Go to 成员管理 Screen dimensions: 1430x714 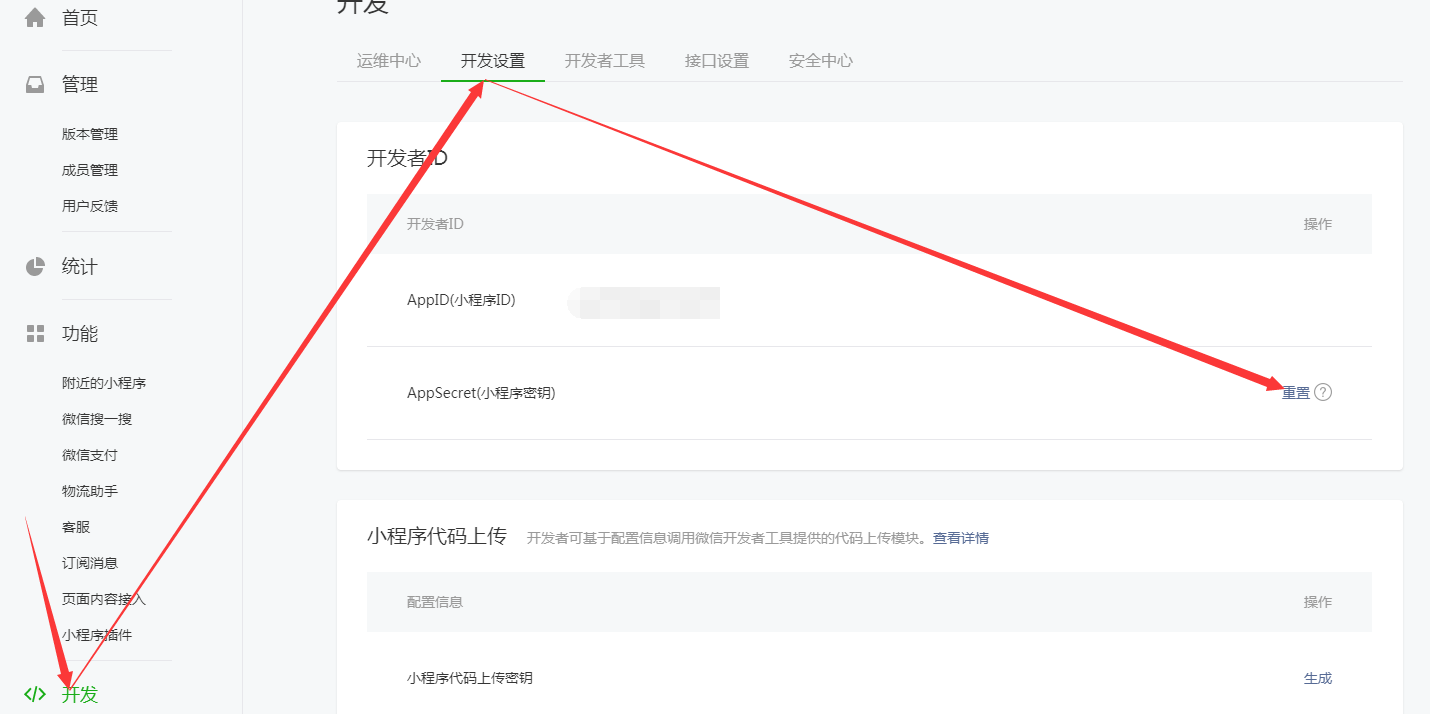point(90,170)
